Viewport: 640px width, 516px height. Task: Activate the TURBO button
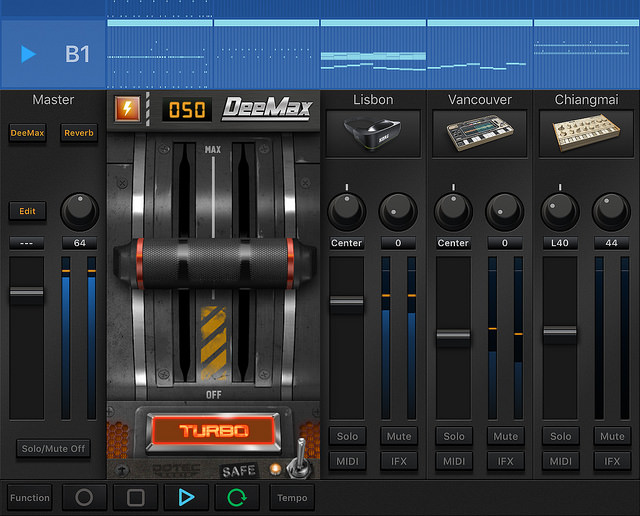tap(213, 431)
